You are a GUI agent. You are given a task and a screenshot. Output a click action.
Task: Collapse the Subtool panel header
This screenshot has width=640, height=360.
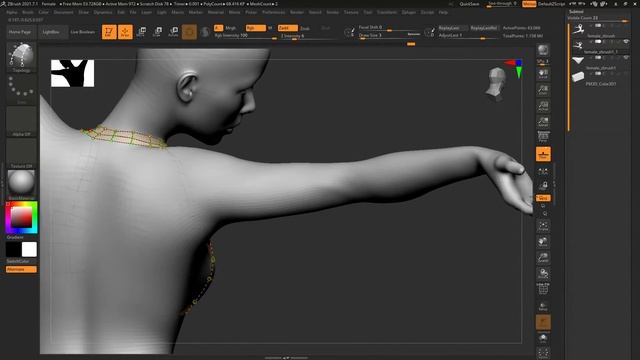coord(576,11)
